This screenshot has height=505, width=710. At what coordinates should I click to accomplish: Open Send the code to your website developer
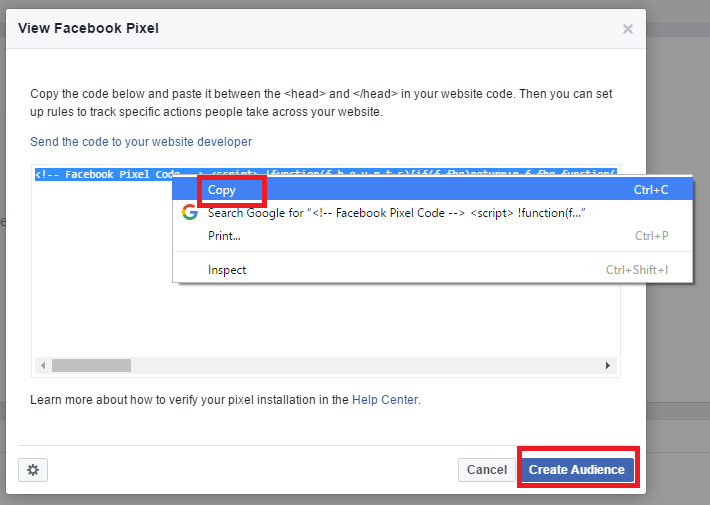141,142
